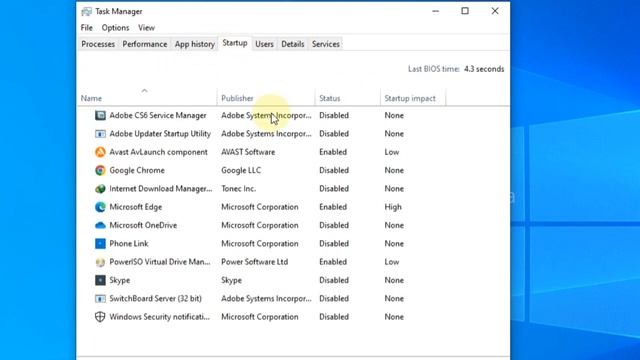Select the Phone Link icon
Viewport: 640px width, 360px height.
click(100, 244)
